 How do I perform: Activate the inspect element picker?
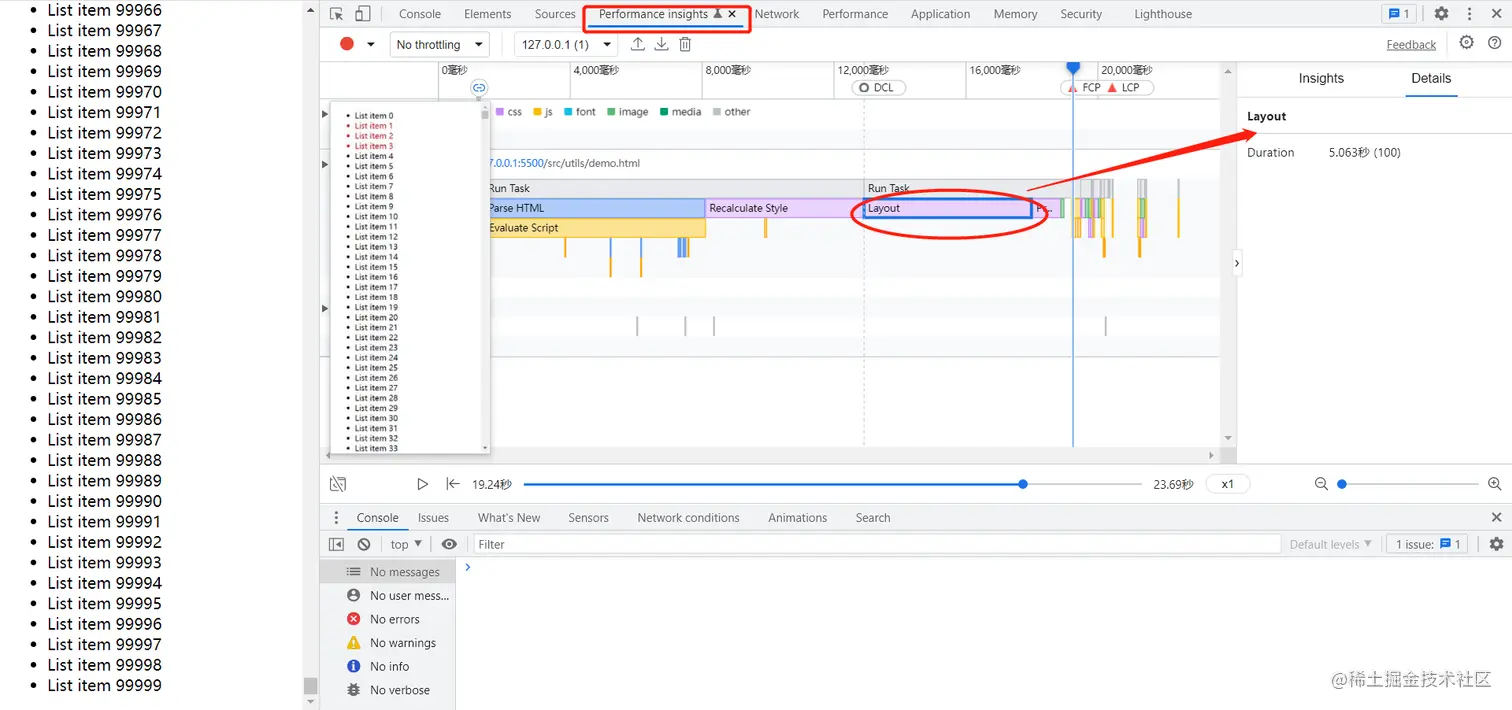point(336,14)
